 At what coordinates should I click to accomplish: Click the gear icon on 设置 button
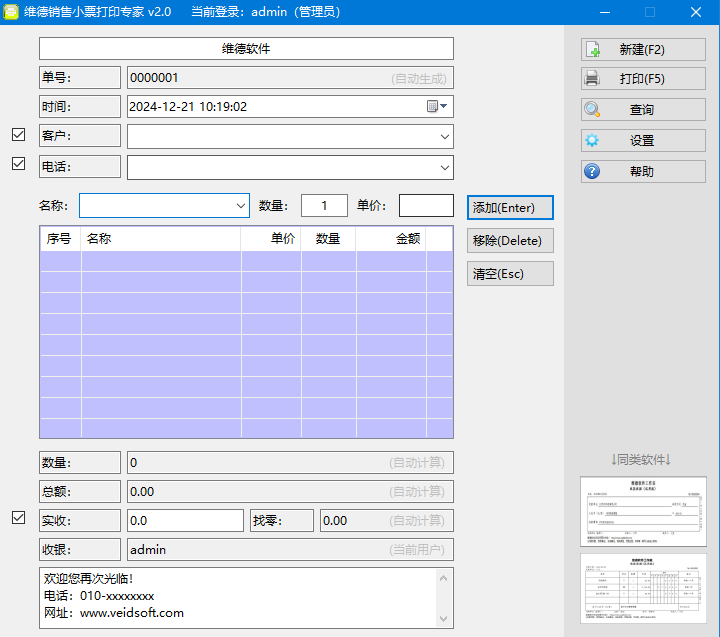tap(593, 141)
